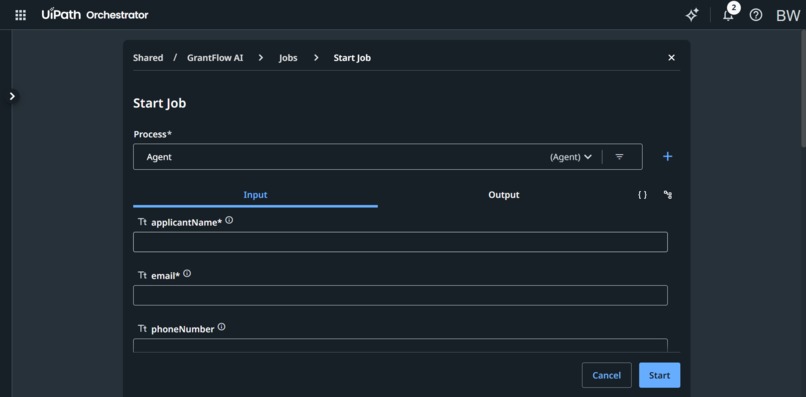Click the Start Job heading
This screenshot has width=806, height=397.
tap(159, 103)
